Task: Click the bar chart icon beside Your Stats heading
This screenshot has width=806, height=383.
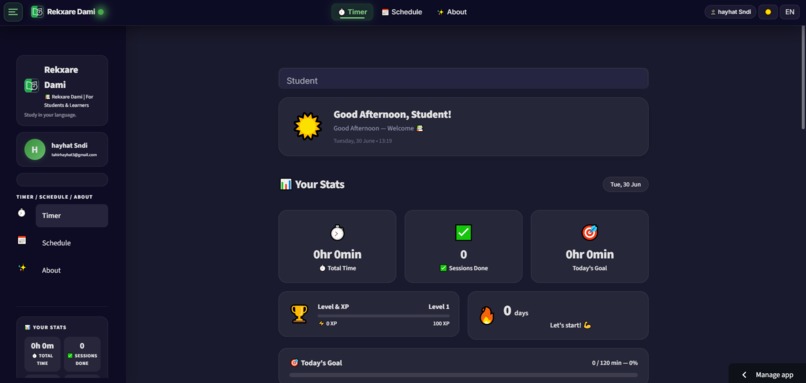Action: tap(286, 184)
